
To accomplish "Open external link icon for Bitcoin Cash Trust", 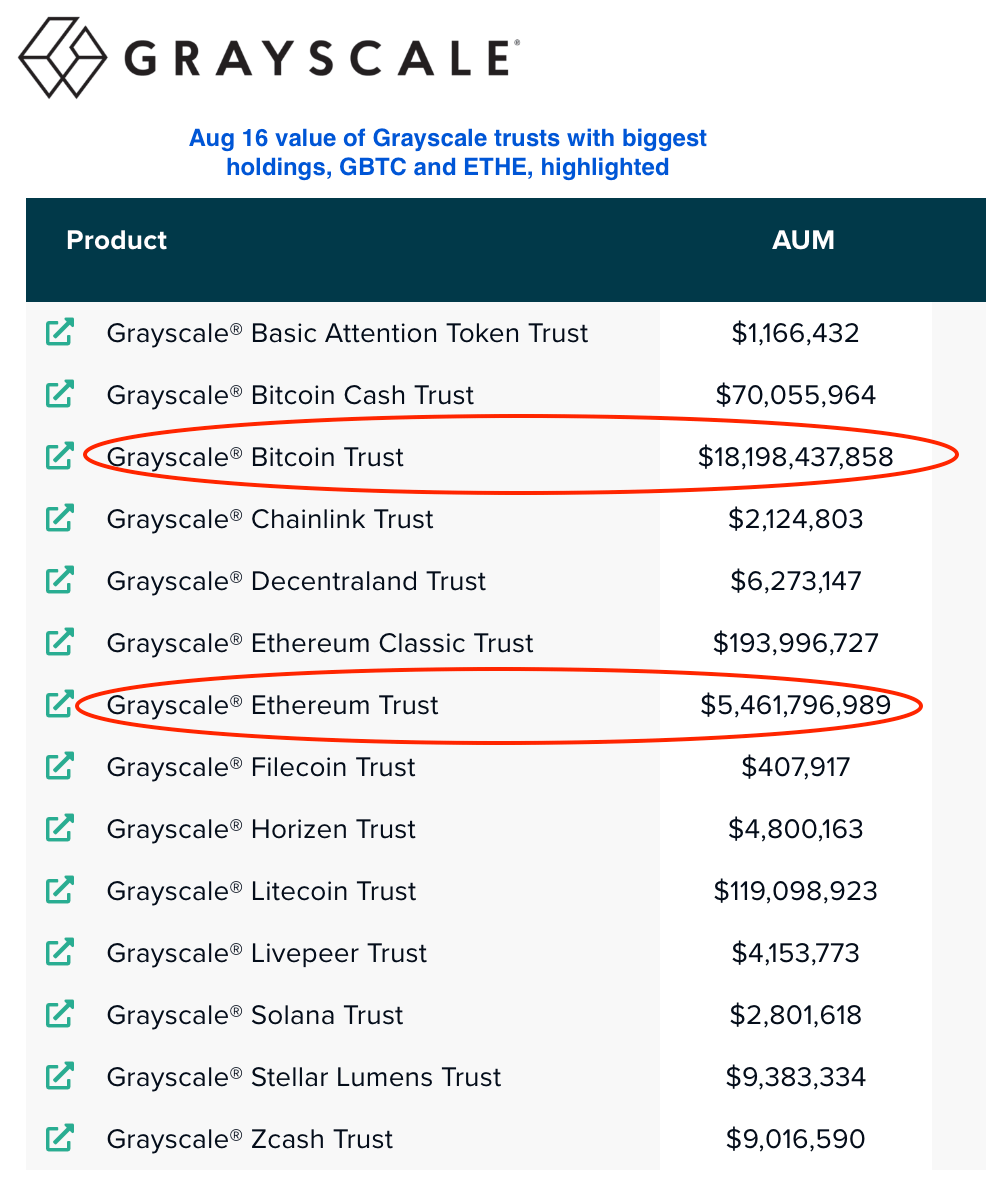I will pyautogui.click(x=60, y=395).
